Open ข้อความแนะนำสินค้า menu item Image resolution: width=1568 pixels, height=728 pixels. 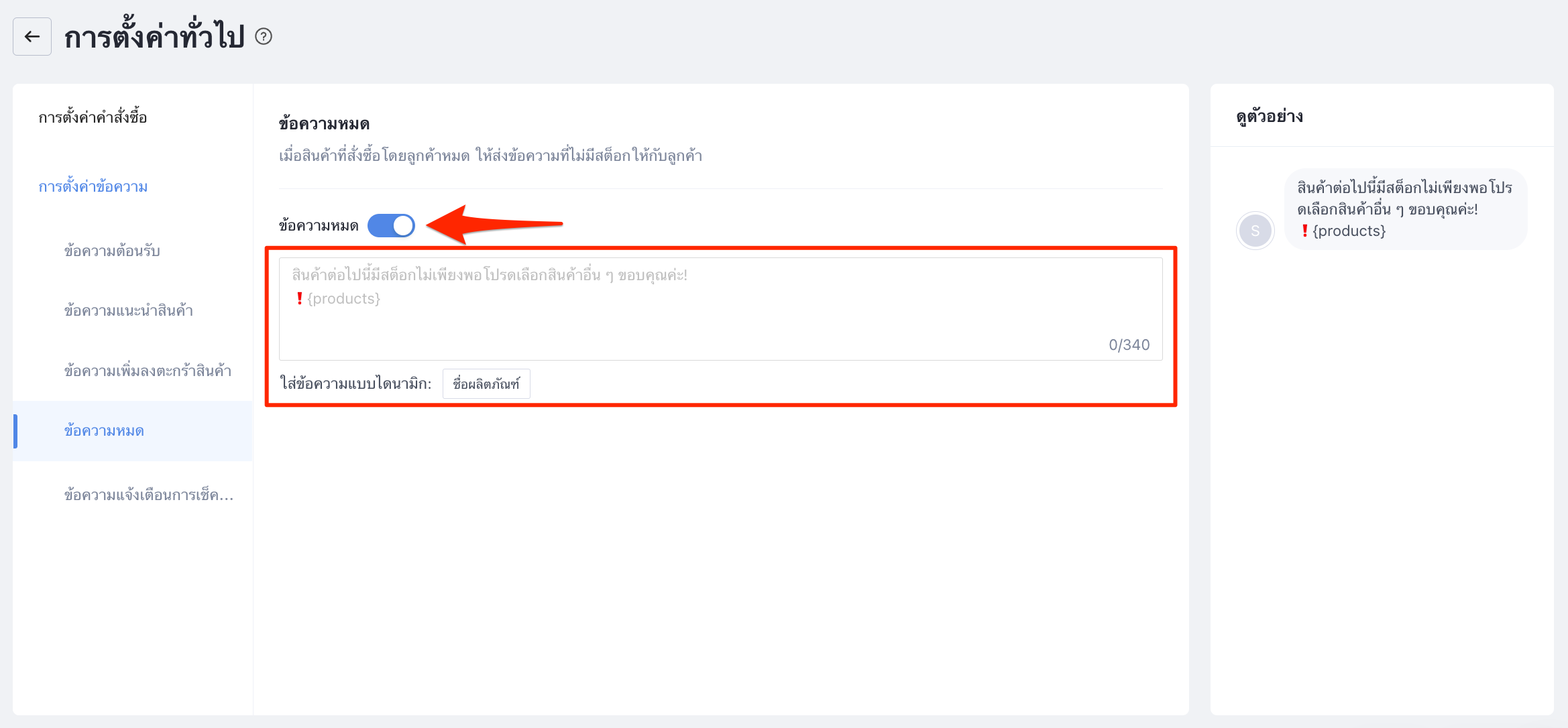click(129, 310)
